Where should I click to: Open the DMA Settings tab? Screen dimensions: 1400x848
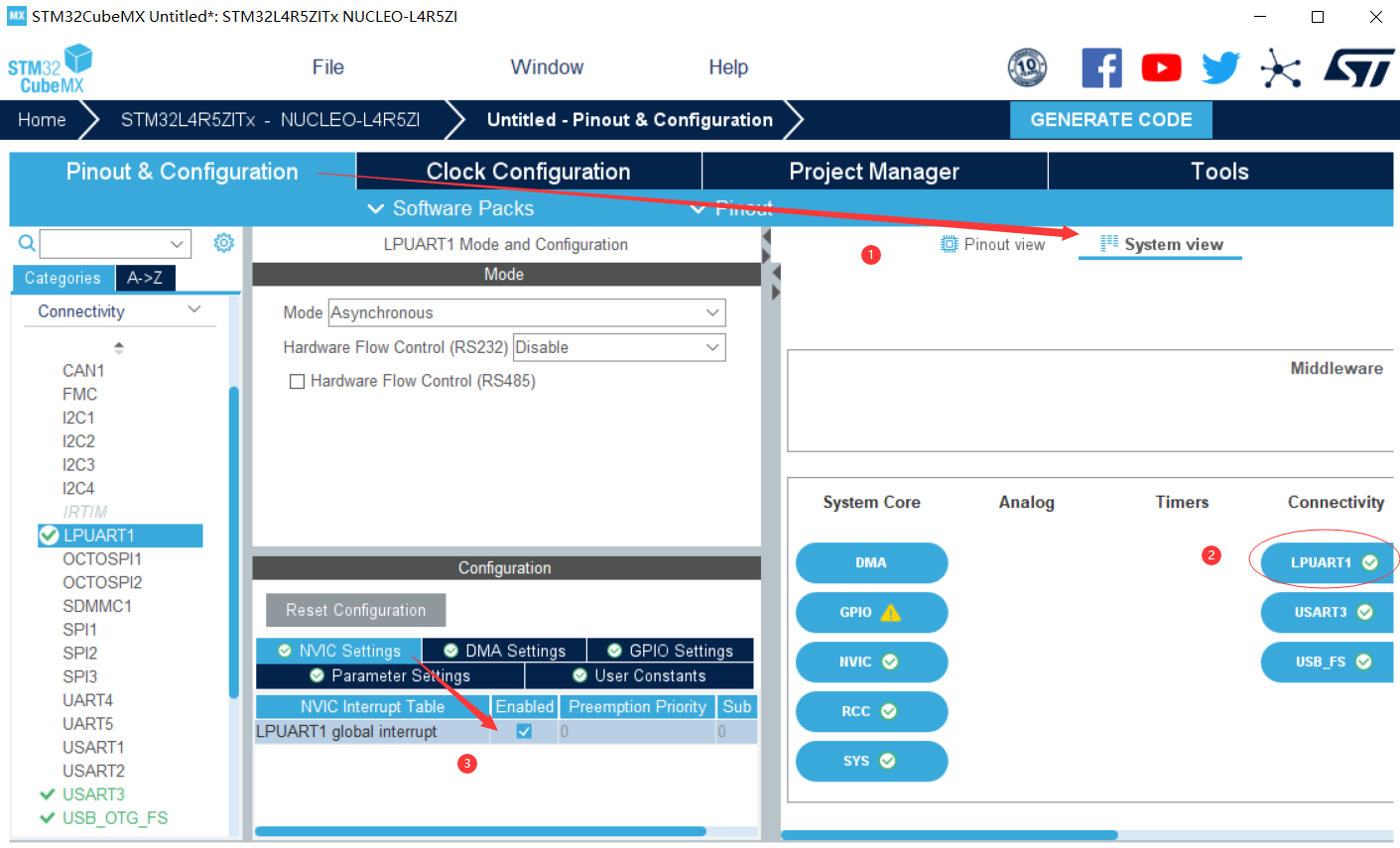[x=504, y=651]
